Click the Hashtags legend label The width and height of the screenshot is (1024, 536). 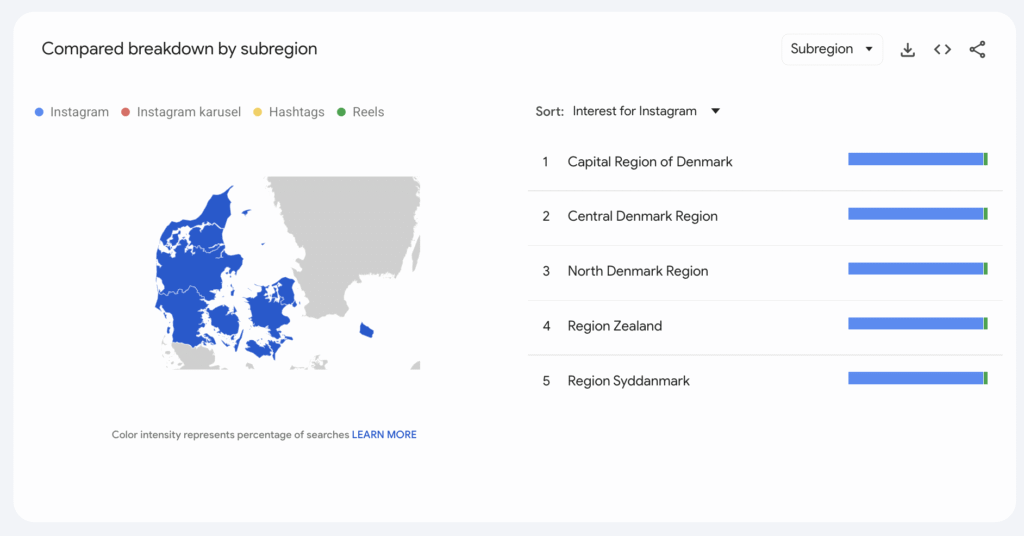pos(296,112)
